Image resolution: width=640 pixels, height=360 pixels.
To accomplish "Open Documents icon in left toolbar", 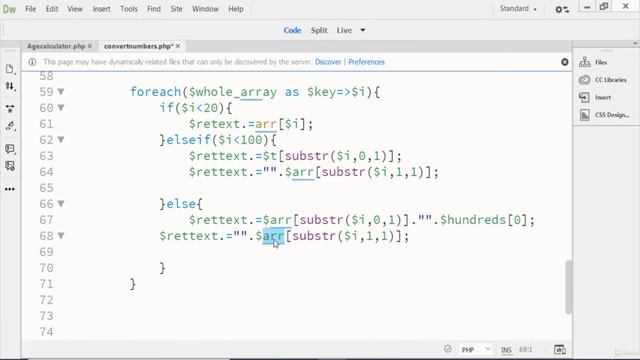I will pyautogui.click(x=10, y=69).
